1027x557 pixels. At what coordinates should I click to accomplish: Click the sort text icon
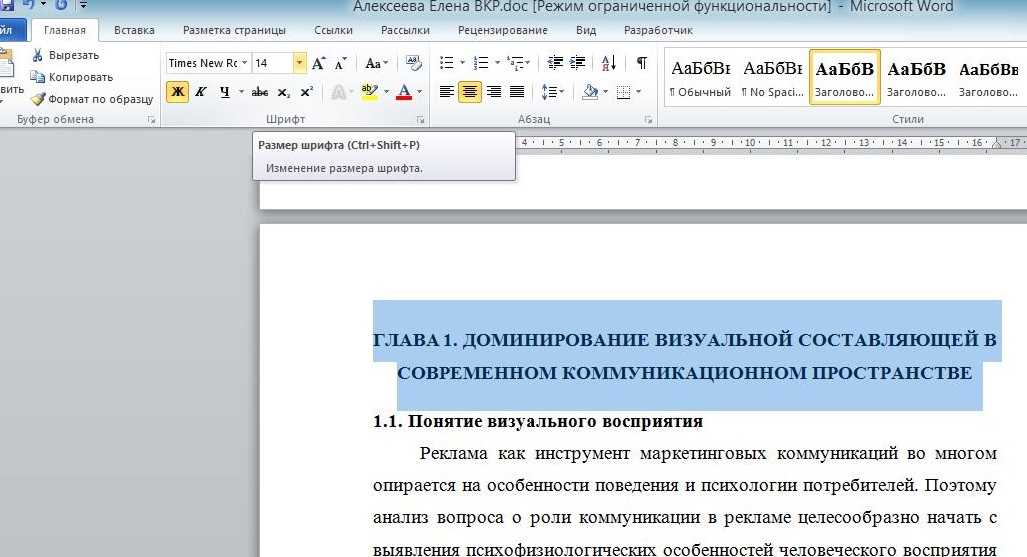[x=609, y=63]
